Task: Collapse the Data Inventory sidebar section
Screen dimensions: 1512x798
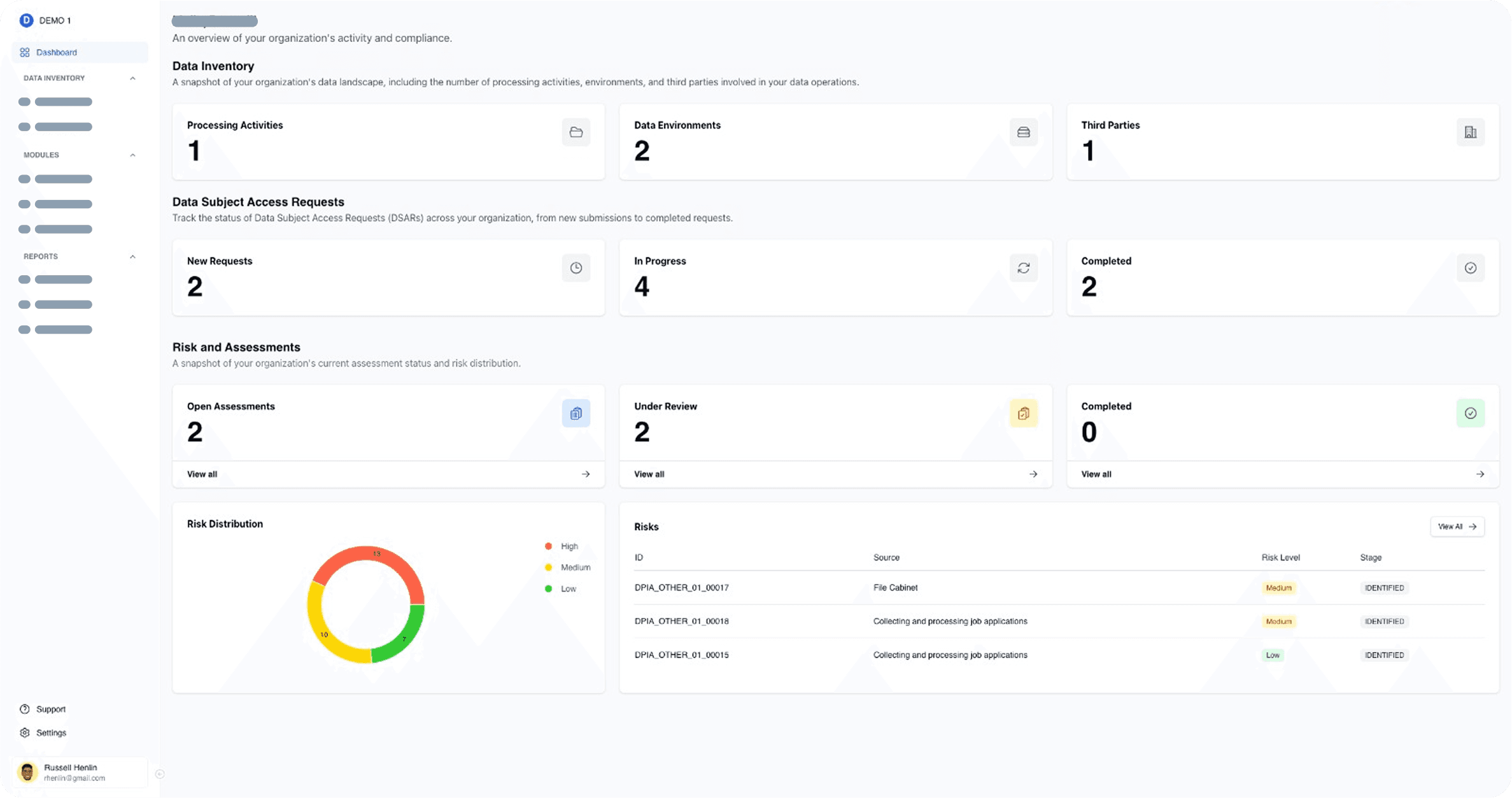Action: click(132, 78)
